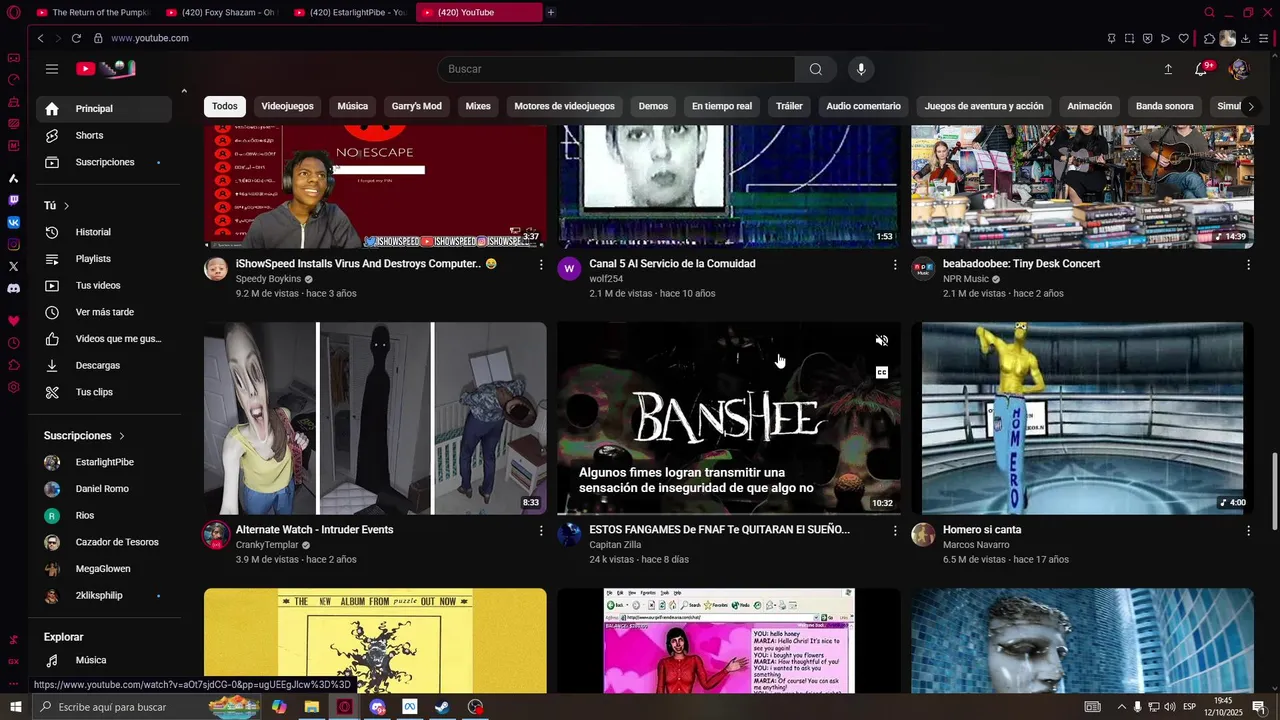Open the X (Twitter) sidebar icon
Viewport: 1280px width, 720px height.
[x=14, y=266]
